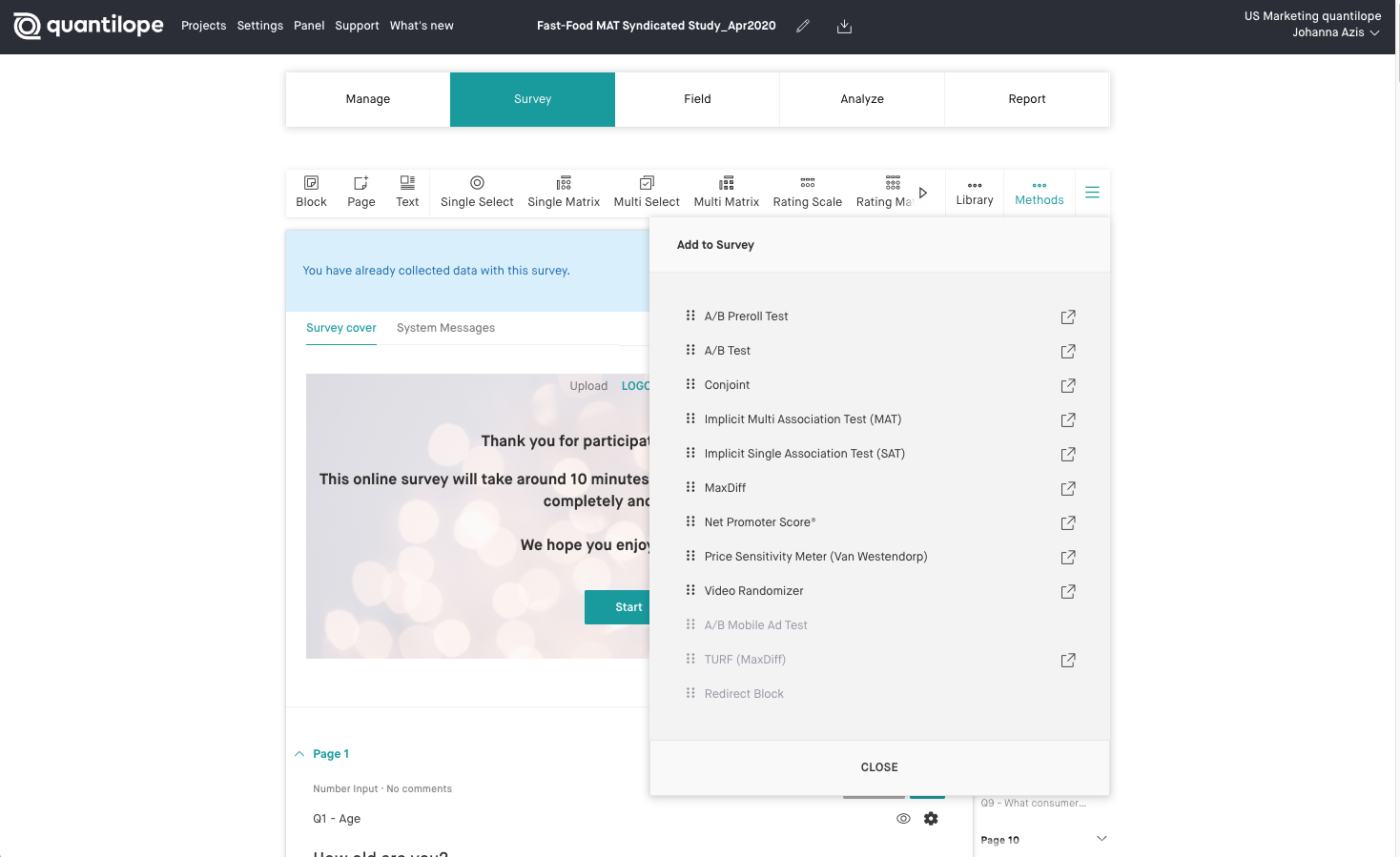Image resolution: width=1400 pixels, height=857 pixels.
Task: Select the Single Matrix question type
Action: (564, 192)
